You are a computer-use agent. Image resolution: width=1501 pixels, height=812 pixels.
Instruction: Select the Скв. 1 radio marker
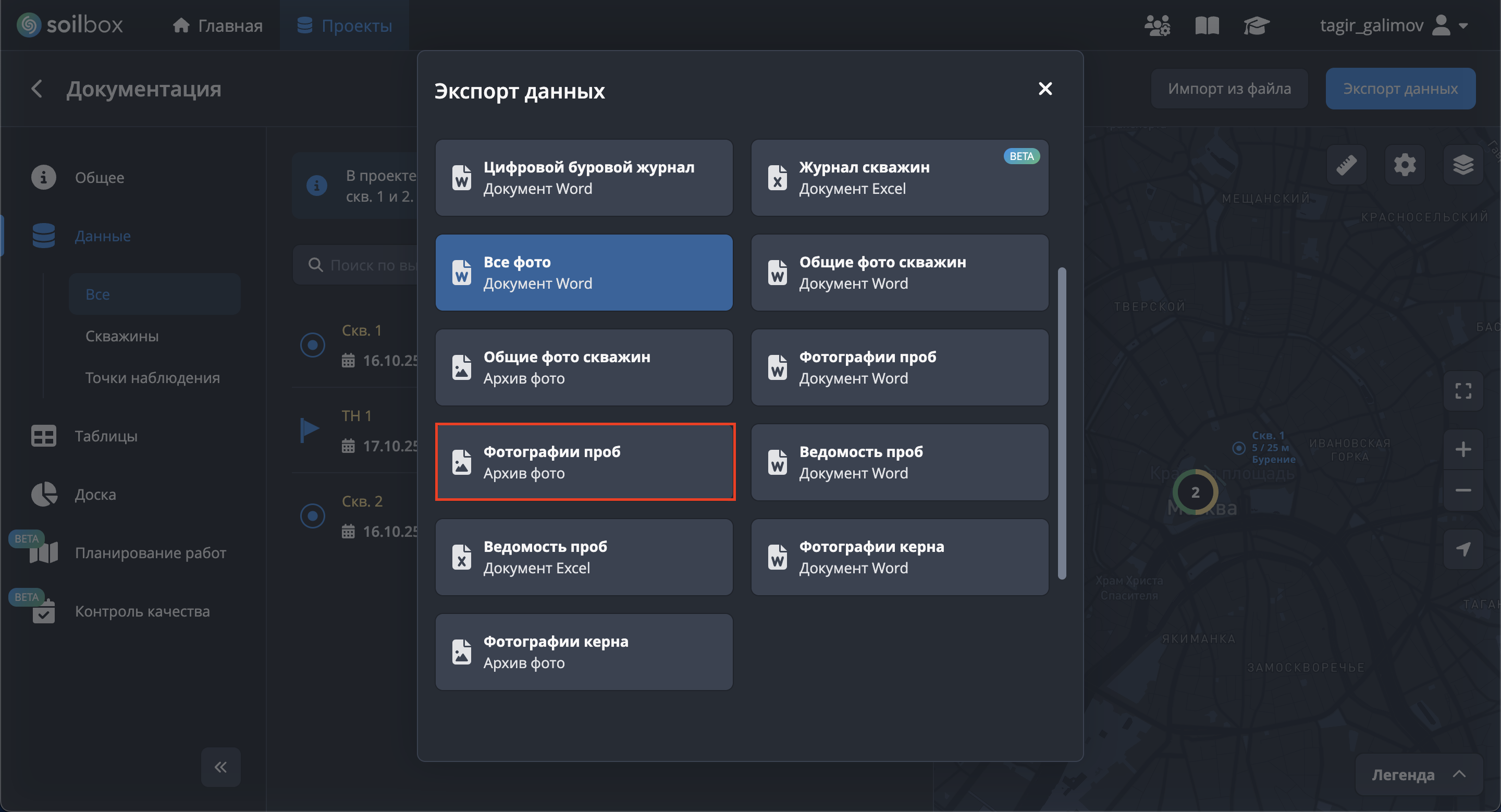[x=313, y=345]
